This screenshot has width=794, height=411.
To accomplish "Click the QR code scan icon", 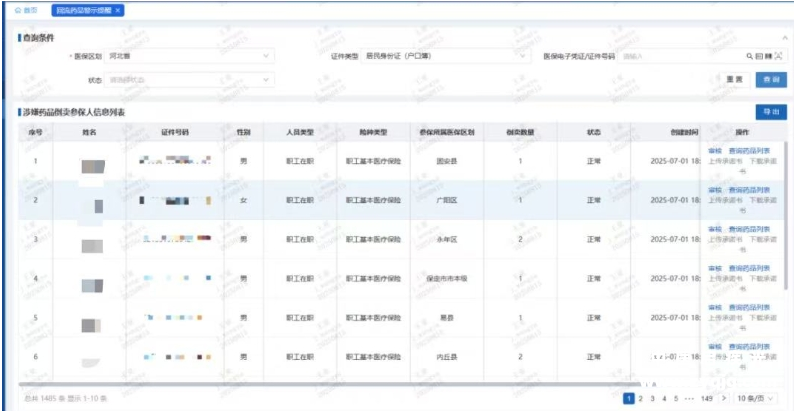I will pos(758,57).
